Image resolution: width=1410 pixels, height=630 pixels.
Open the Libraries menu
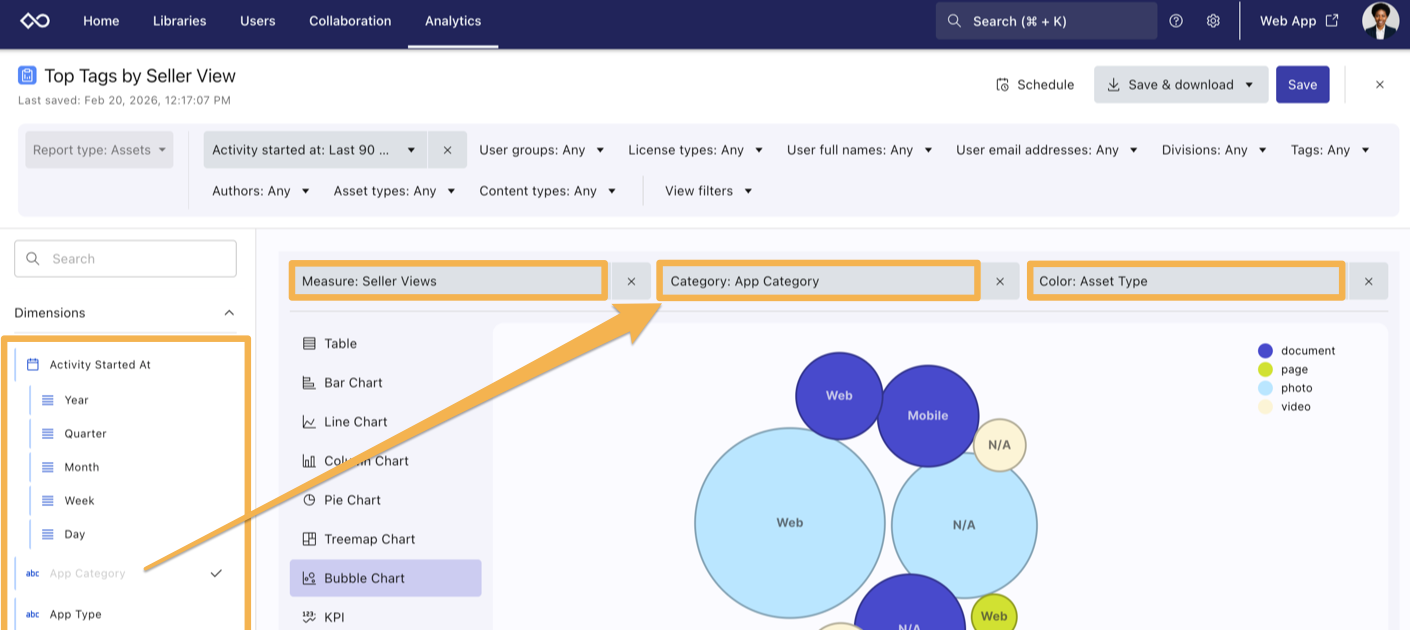[179, 21]
